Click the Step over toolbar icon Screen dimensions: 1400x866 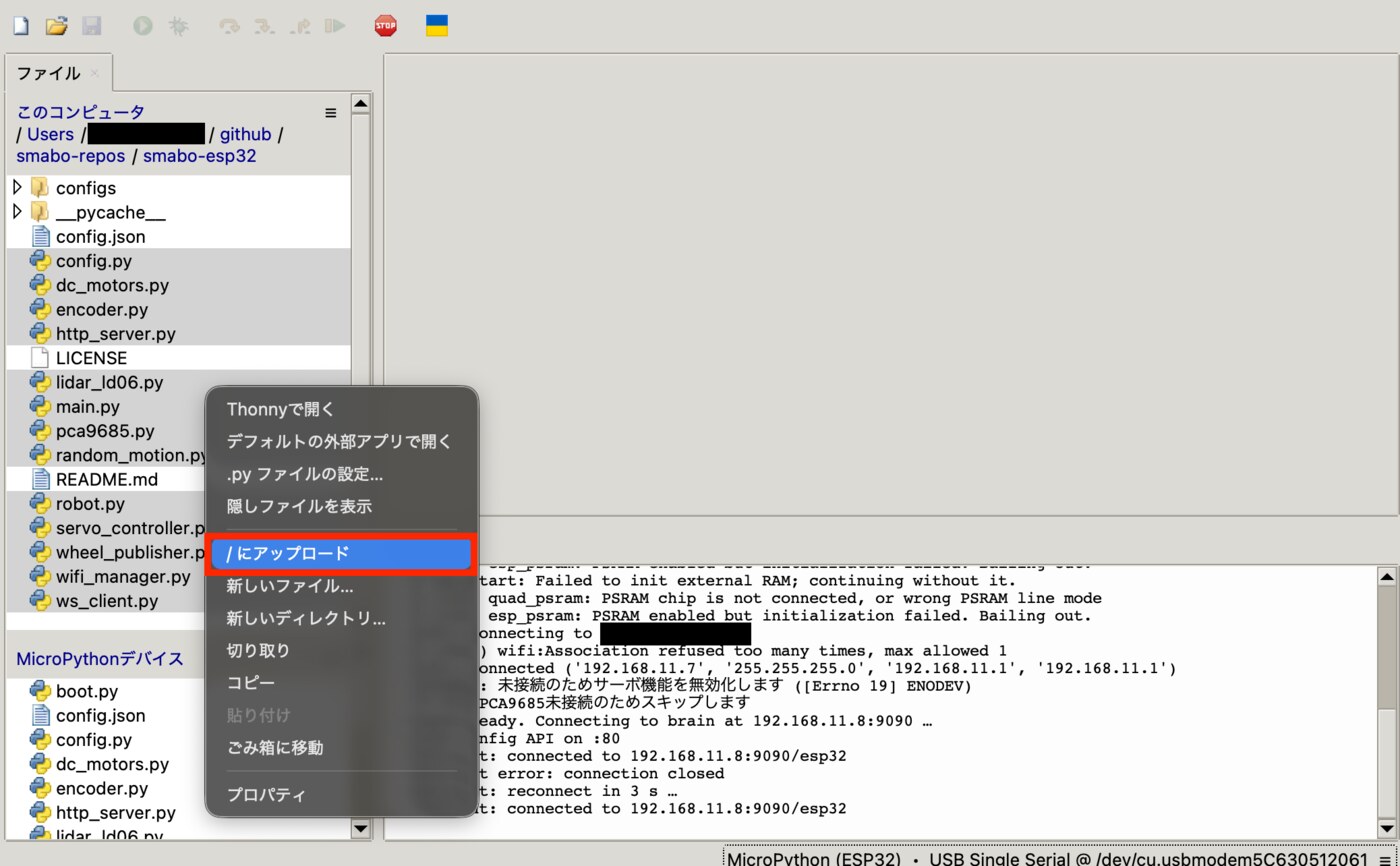click(230, 26)
